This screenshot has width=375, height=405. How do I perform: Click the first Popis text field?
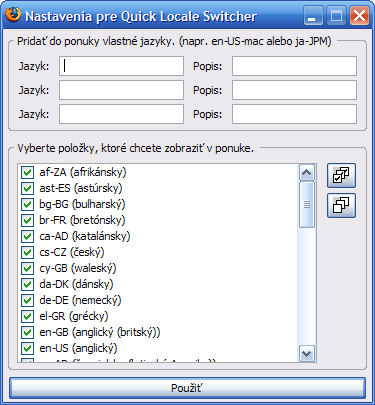[294, 66]
